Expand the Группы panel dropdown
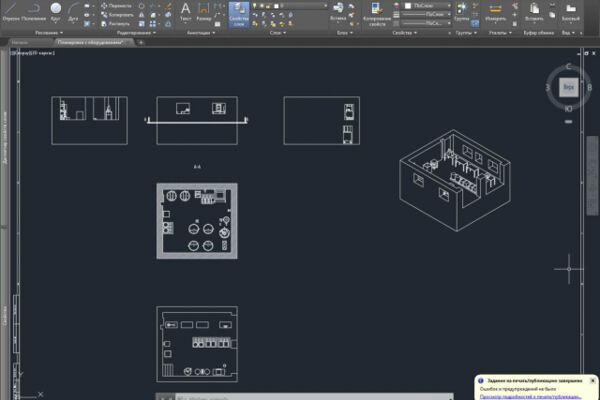Screen dimensions: 600x400 pos(466,33)
